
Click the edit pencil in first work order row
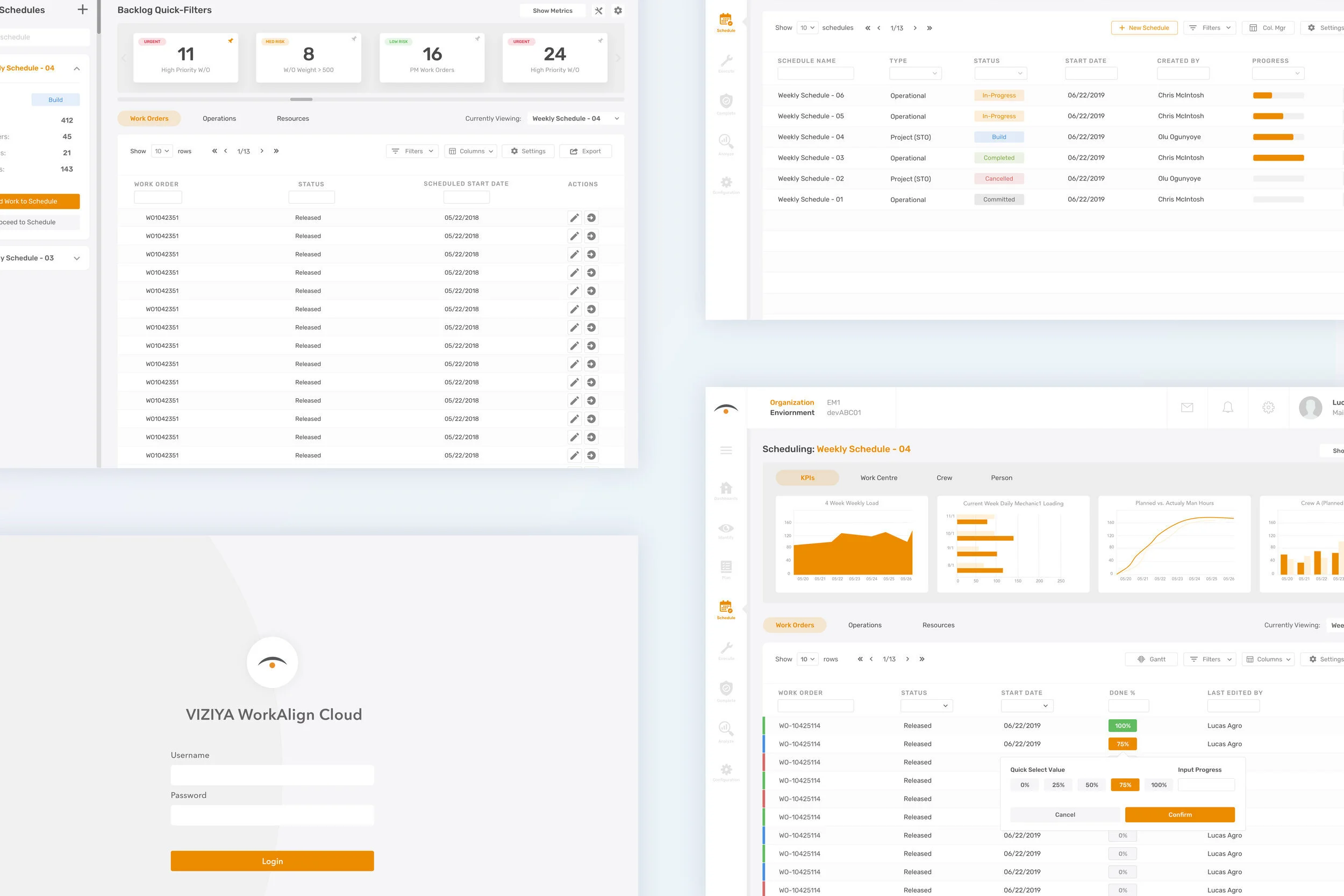pyautogui.click(x=574, y=218)
